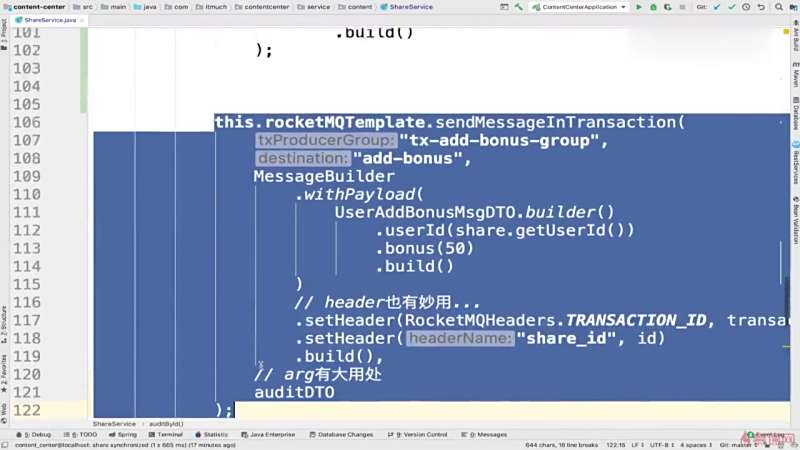Open the Maven tool window
The width and height of the screenshot is (800, 450).
795,74
